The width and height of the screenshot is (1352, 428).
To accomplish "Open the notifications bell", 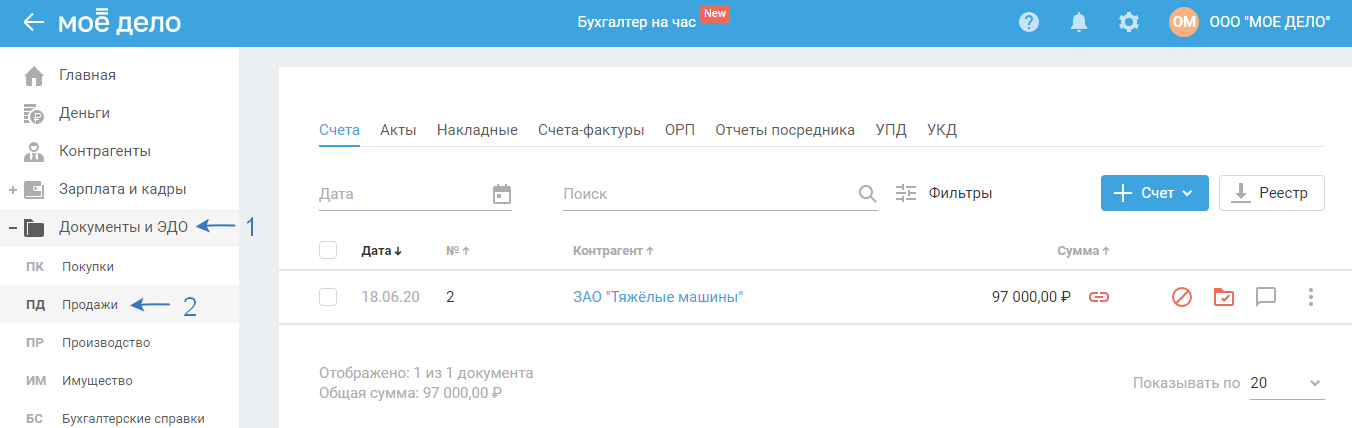I will point(1079,22).
